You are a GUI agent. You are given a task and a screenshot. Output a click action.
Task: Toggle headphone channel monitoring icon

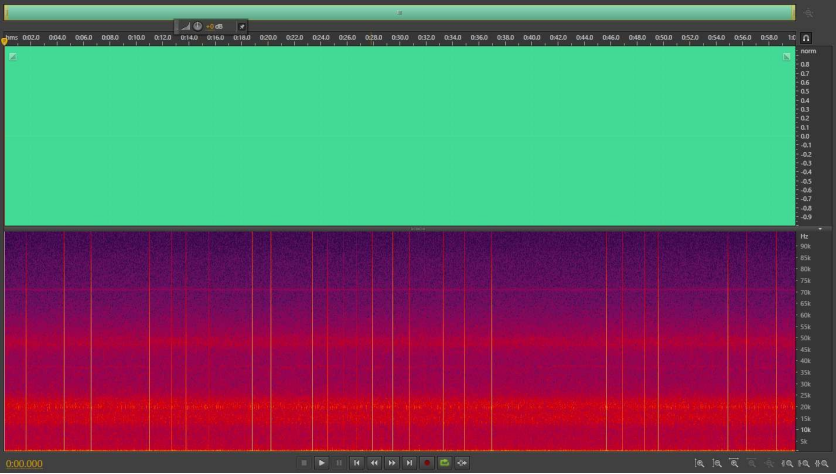click(x=806, y=38)
